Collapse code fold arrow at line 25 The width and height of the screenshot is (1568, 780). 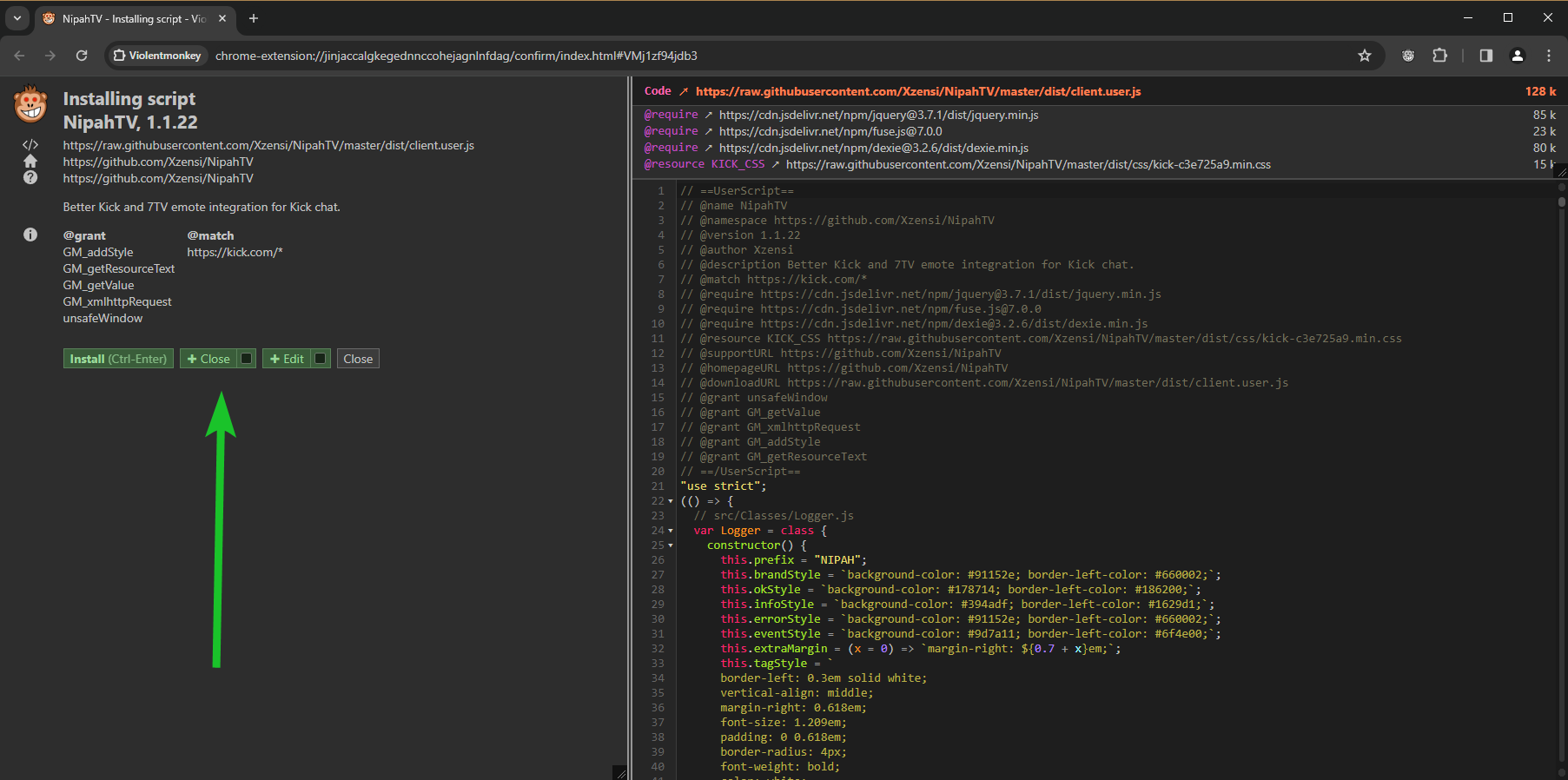coord(671,545)
